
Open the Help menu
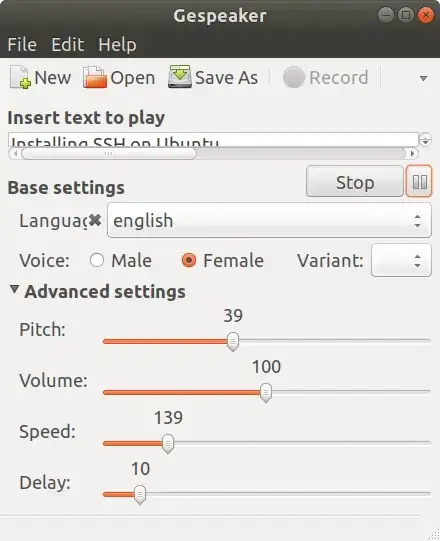pyautogui.click(x=117, y=45)
